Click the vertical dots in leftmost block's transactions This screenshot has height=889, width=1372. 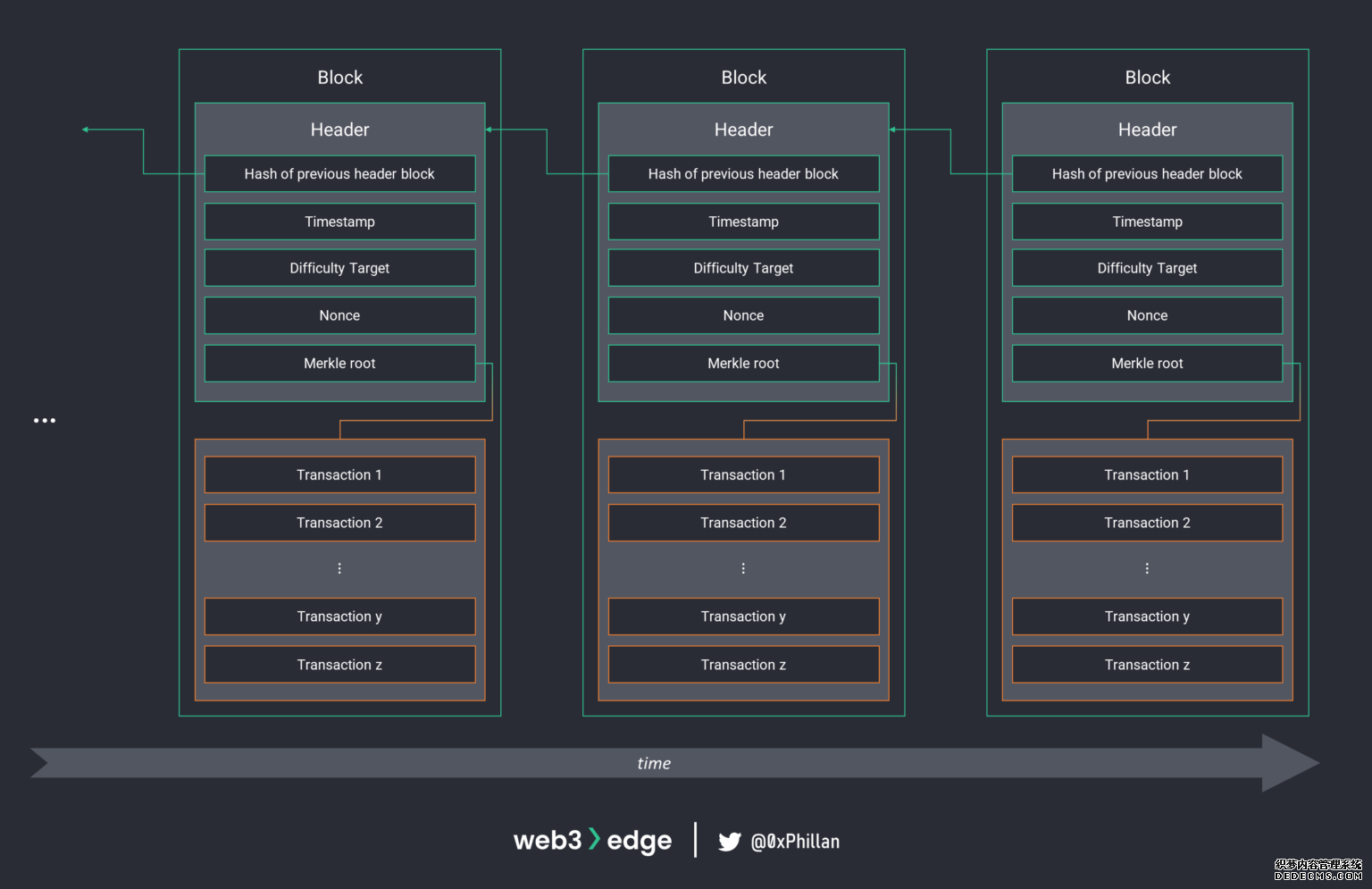[339, 568]
